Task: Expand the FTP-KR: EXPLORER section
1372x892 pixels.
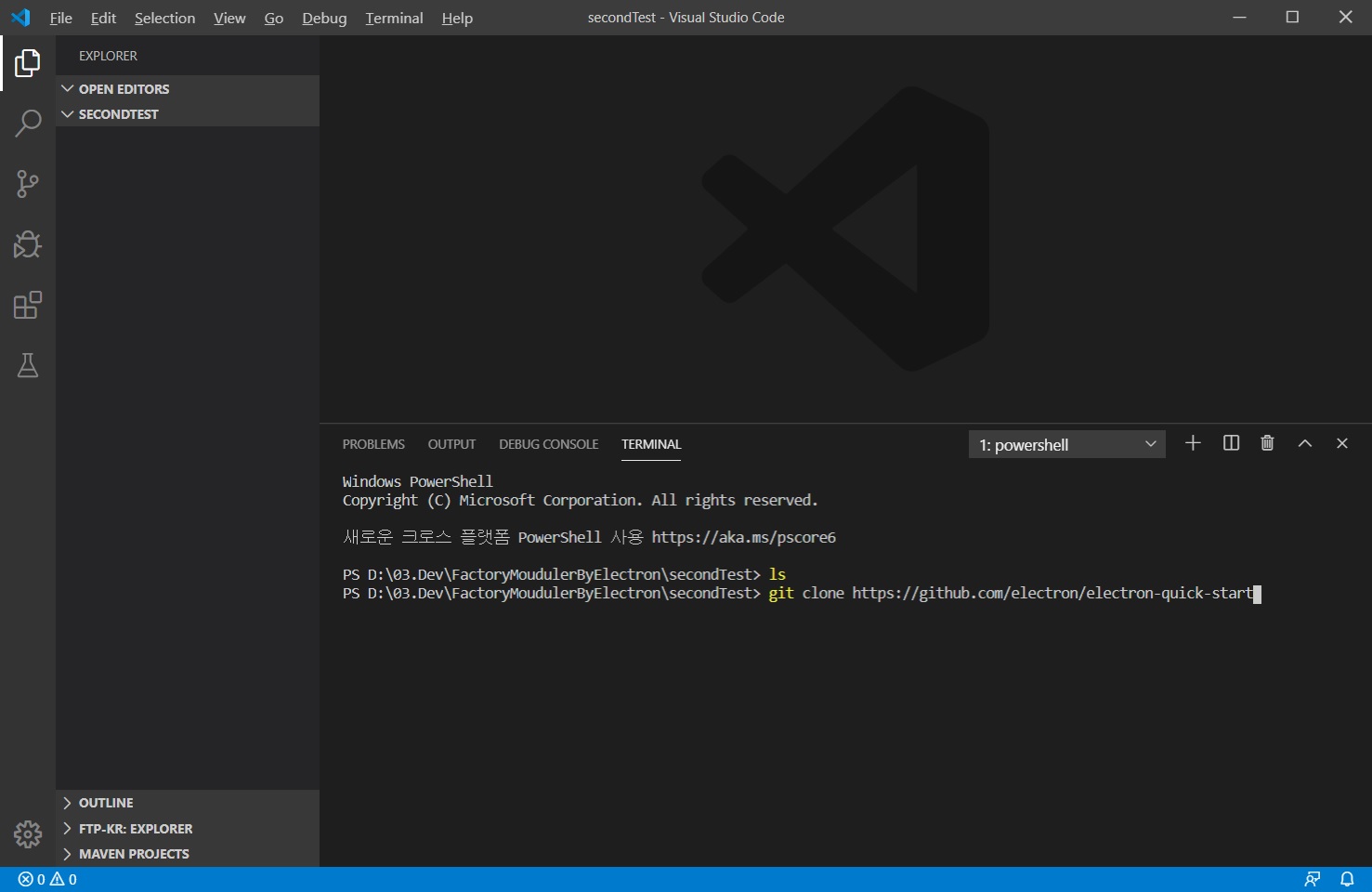Action: coord(188,829)
